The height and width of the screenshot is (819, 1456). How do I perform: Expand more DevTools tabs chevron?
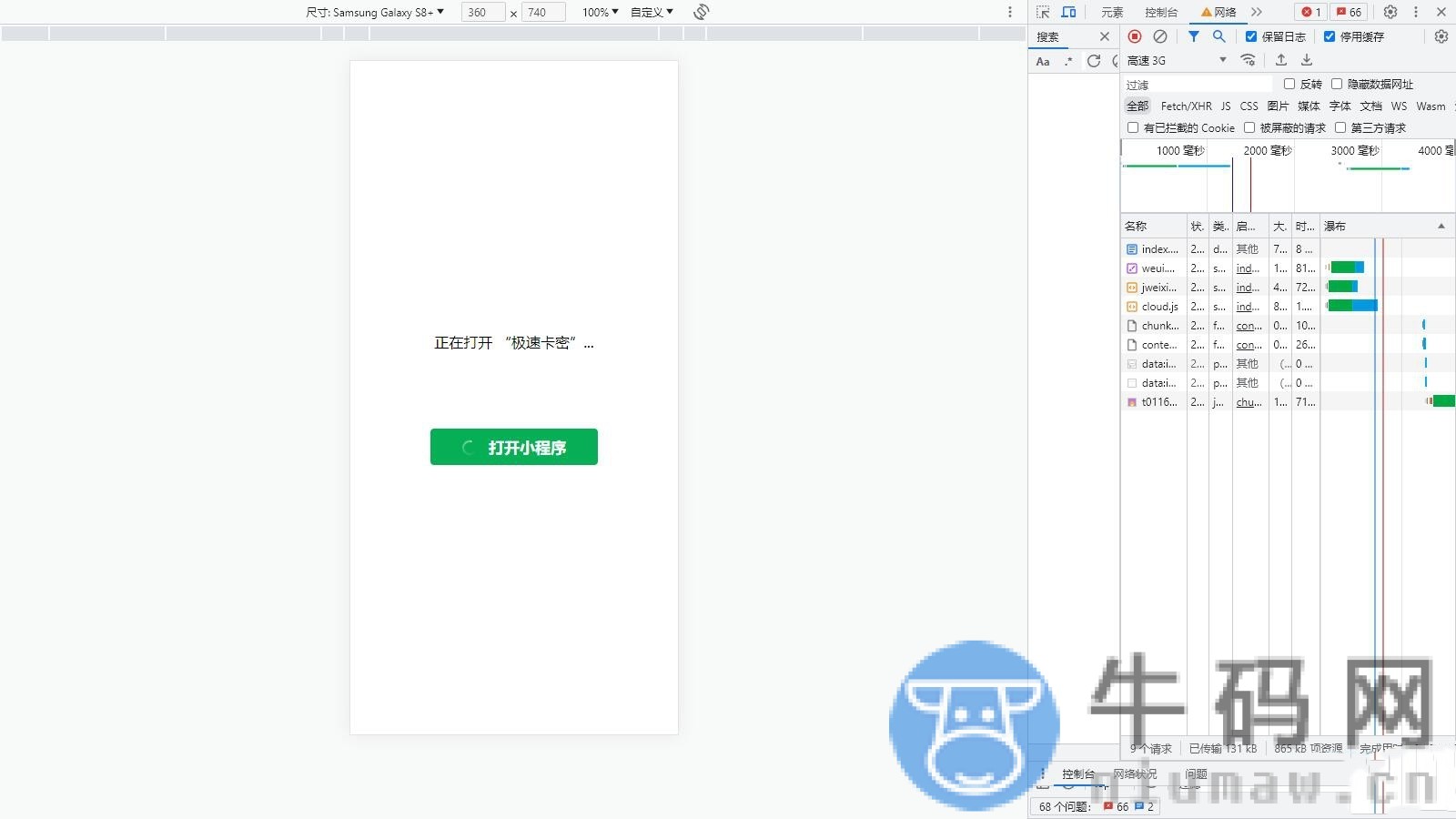click(1257, 12)
